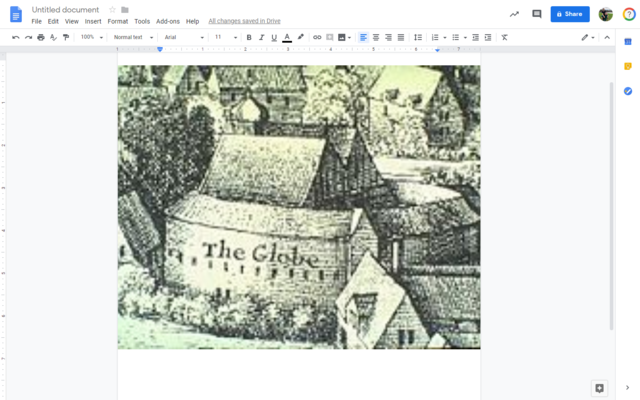
Task: Insert a link
Action: point(317,37)
